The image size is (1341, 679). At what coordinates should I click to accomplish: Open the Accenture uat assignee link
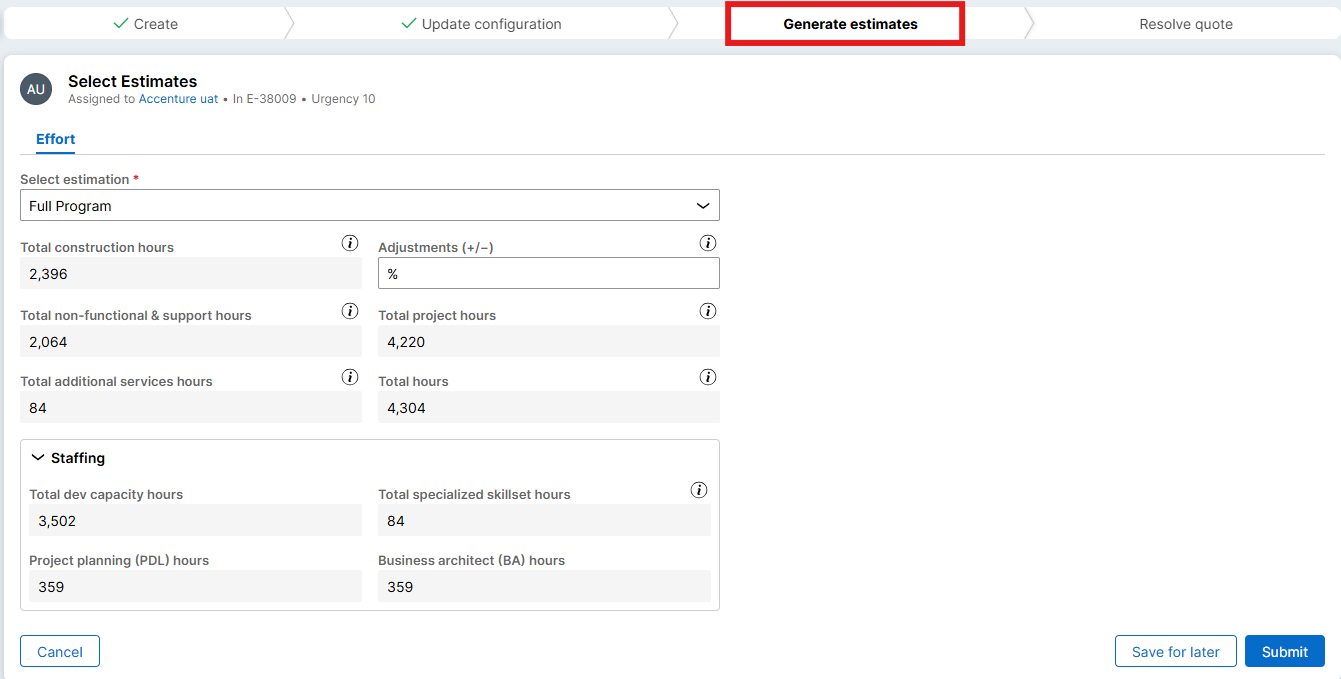click(x=178, y=99)
